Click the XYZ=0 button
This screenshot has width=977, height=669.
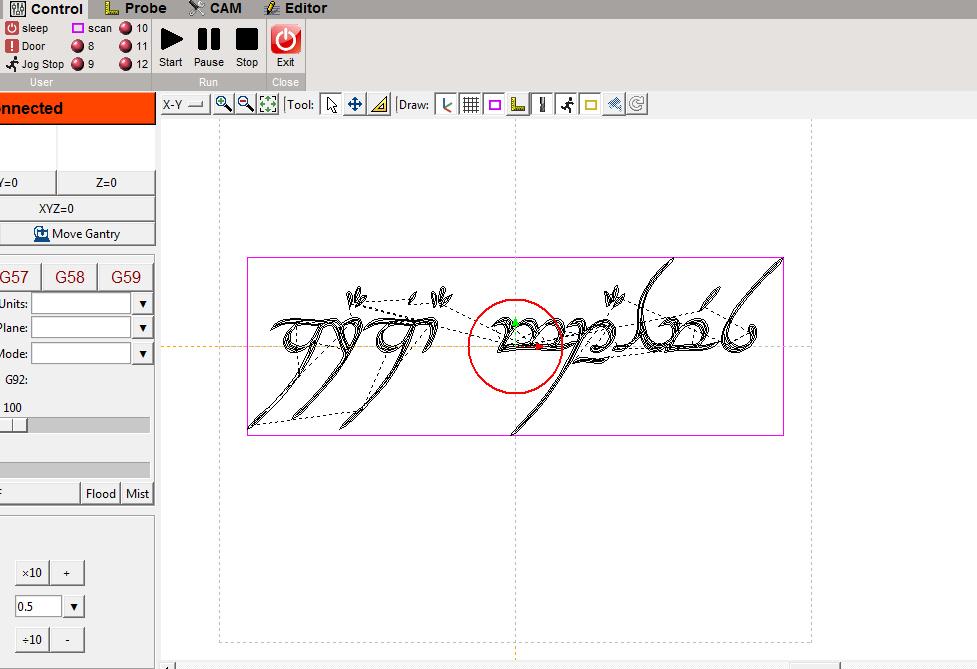[77, 208]
